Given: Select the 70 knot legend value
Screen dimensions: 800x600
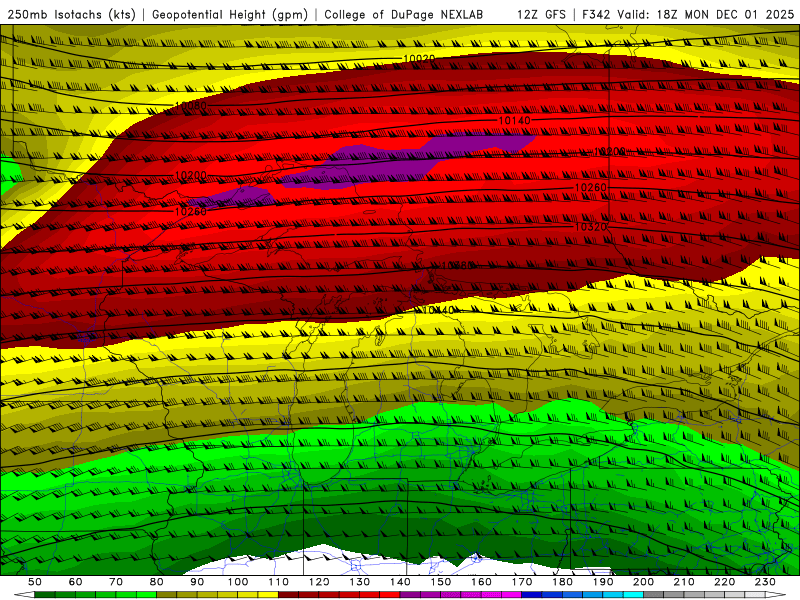Looking at the screenshot, I should click(116, 582).
